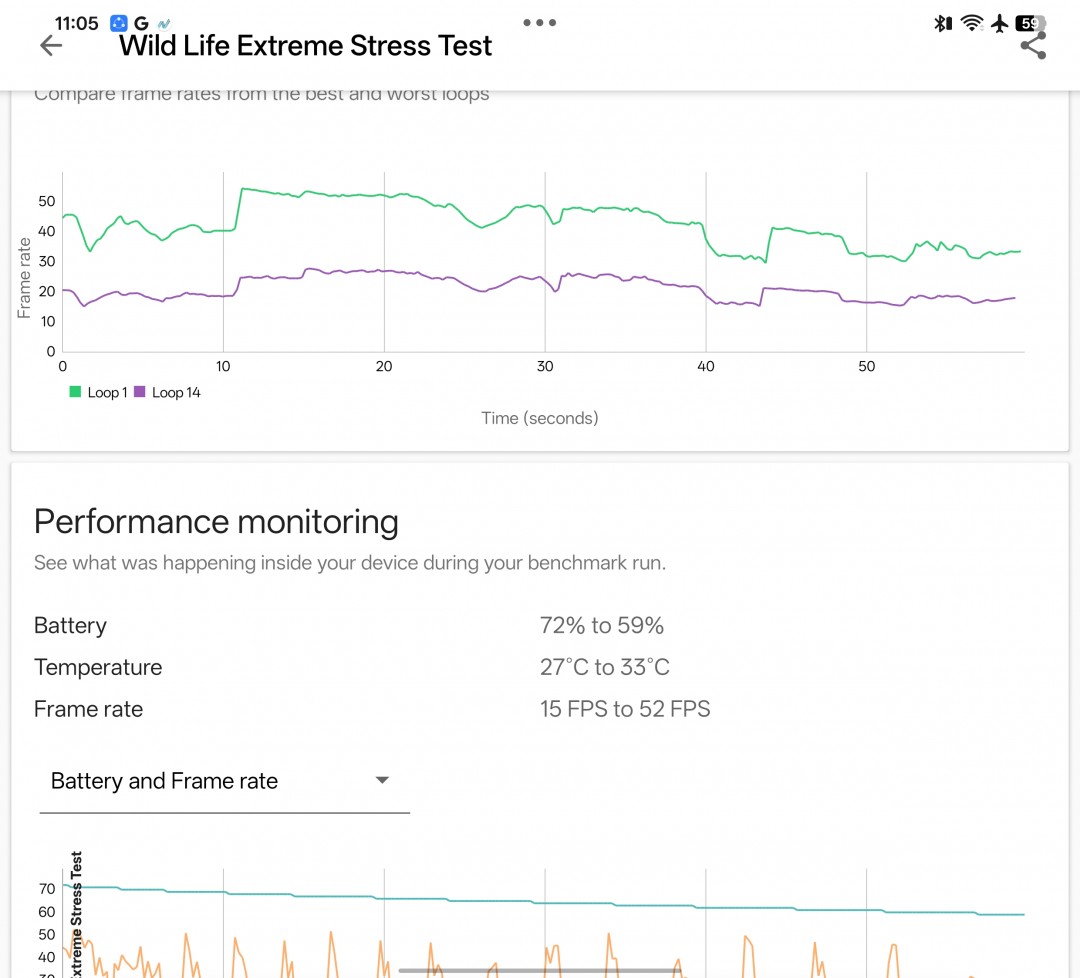Image resolution: width=1080 pixels, height=978 pixels.
Task: Tap the Wi-Fi status icon
Action: pyautogui.click(x=971, y=23)
